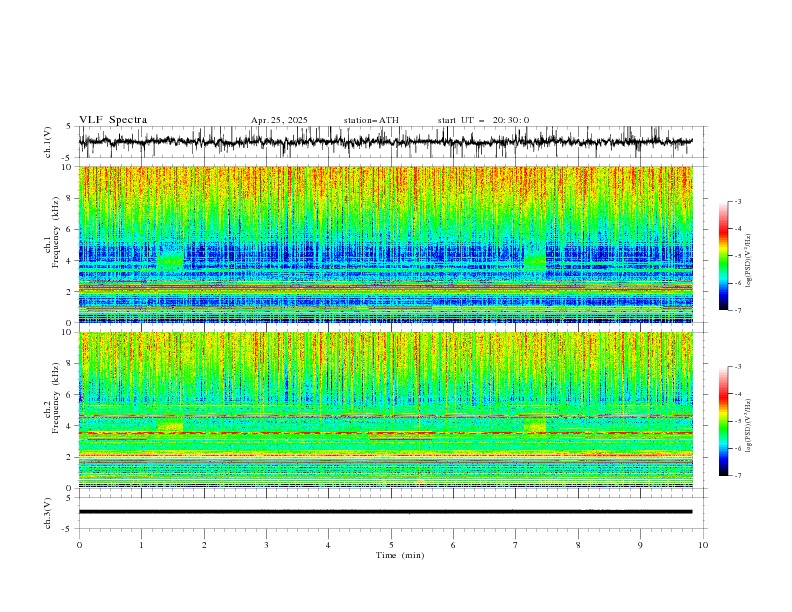Click the ch.1 spectrogram panel

coord(386,244)
